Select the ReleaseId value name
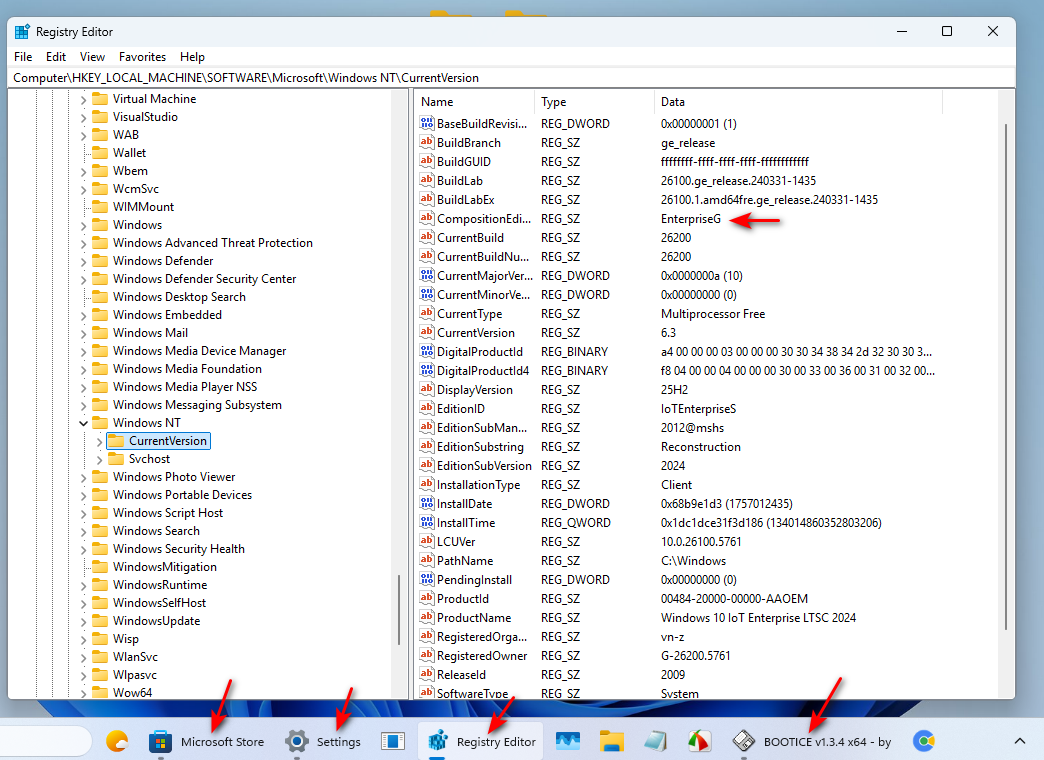 tap(461, 675)
